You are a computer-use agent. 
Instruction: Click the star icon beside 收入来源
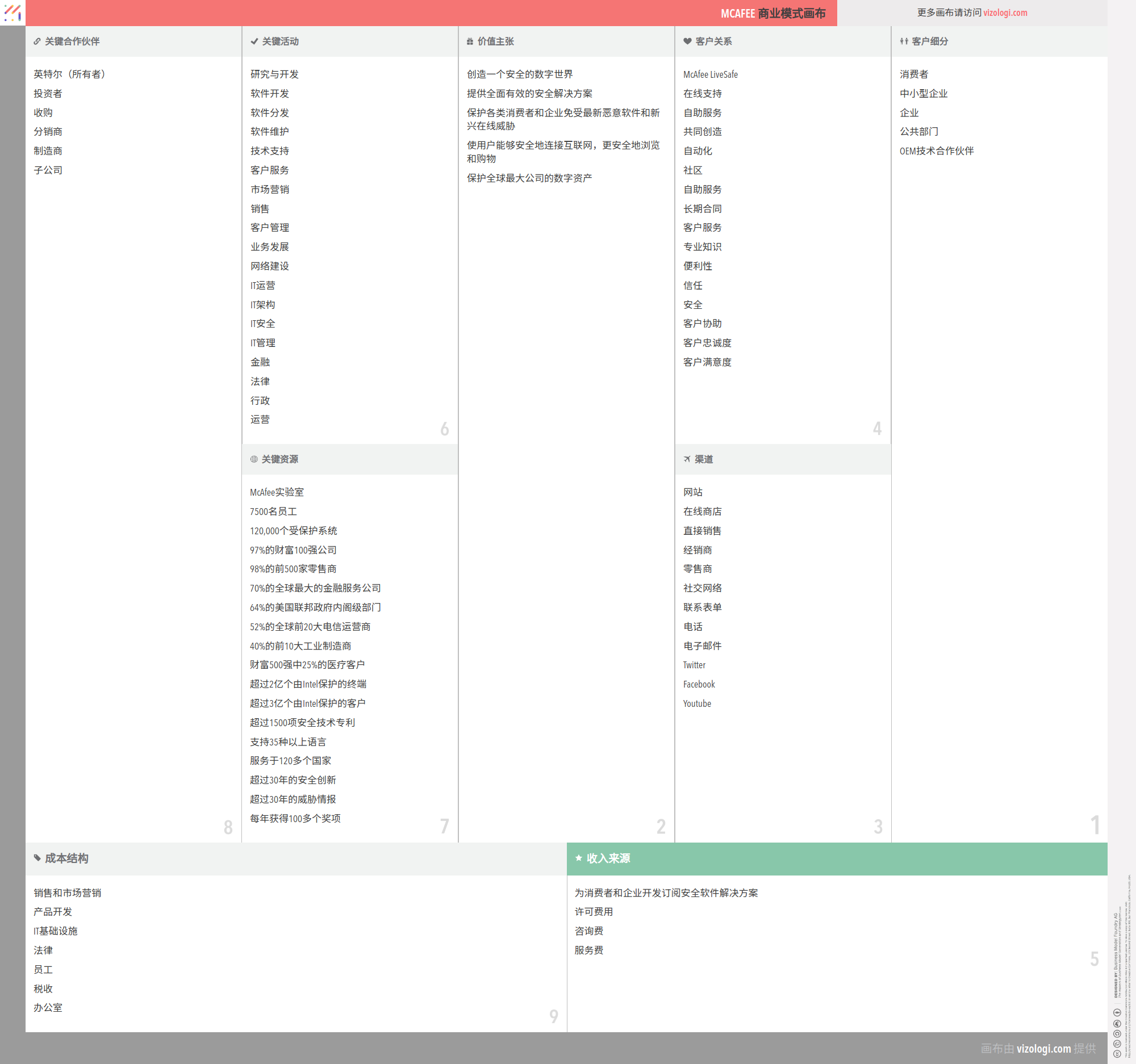(578, 858)
